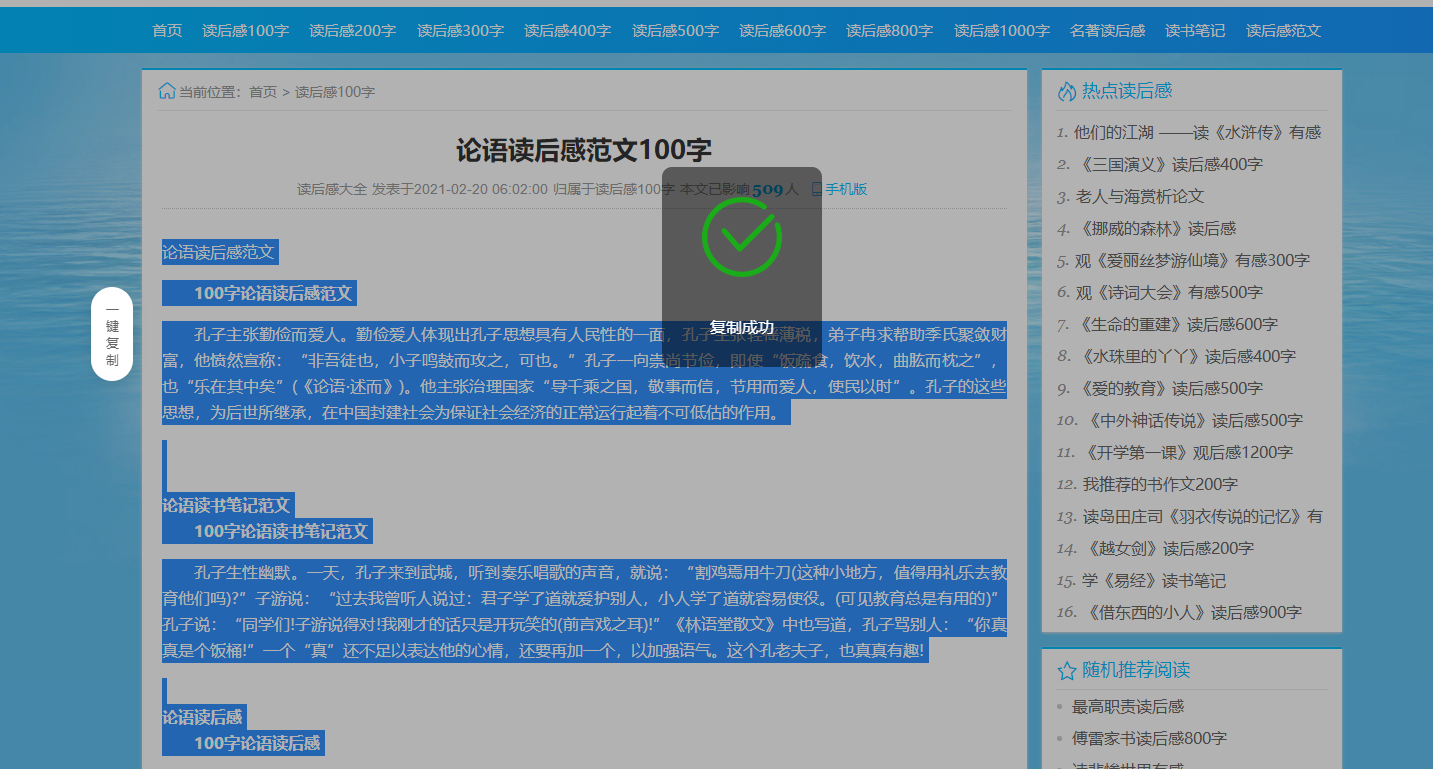Click the 热点读后感 sidebar heading
The width and height of the screenshot is (1433, 769).
[1127, 91]
